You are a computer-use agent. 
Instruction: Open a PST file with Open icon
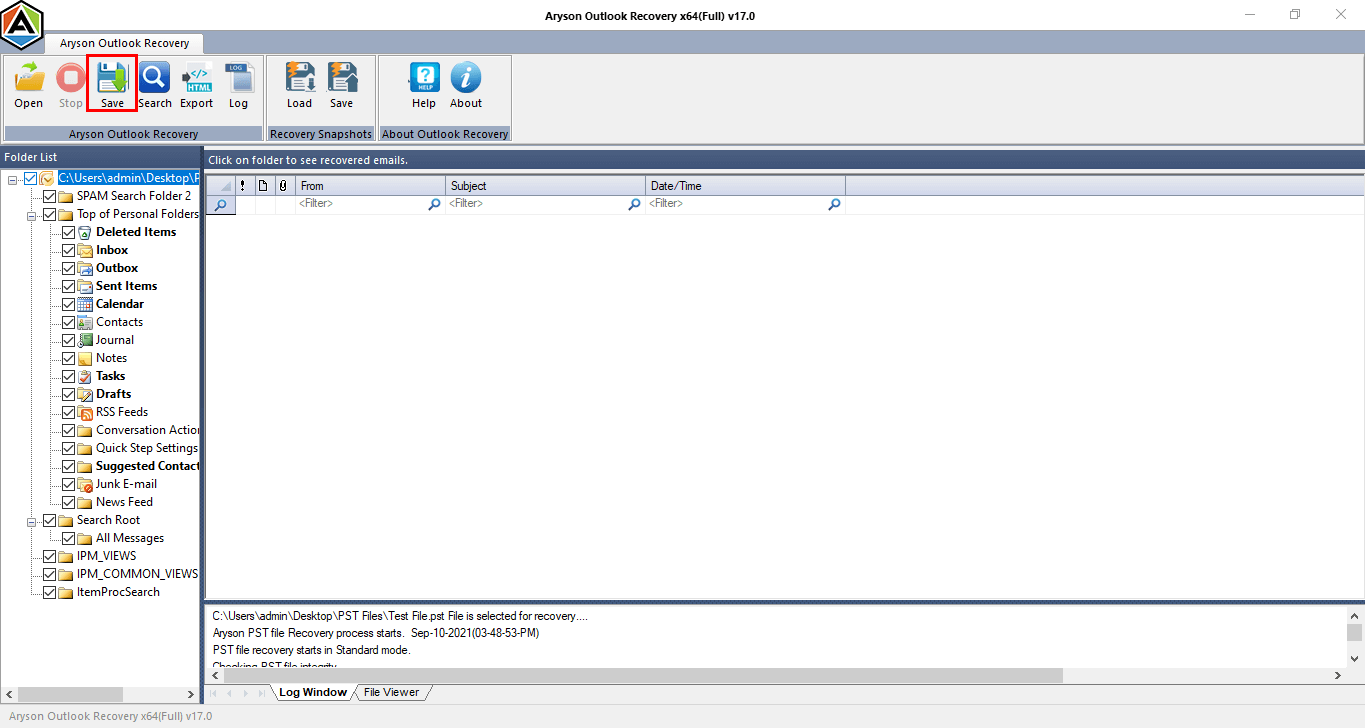coord(29,79)
